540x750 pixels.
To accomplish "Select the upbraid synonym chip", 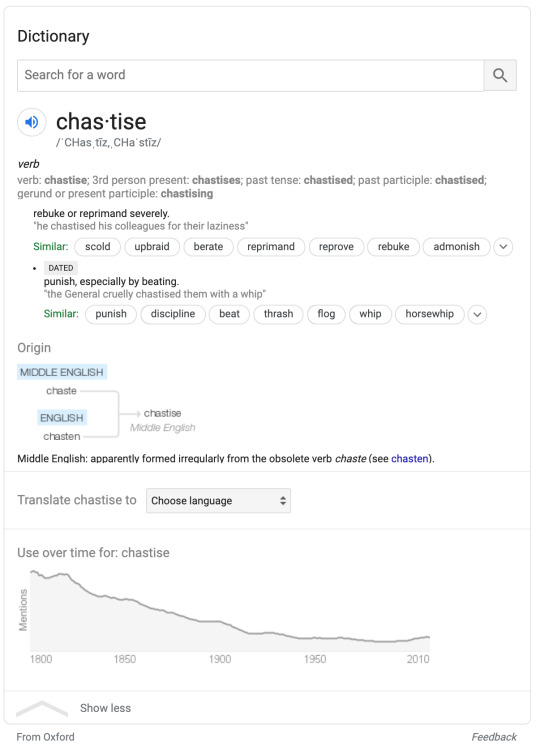I will tap(152, 247).
